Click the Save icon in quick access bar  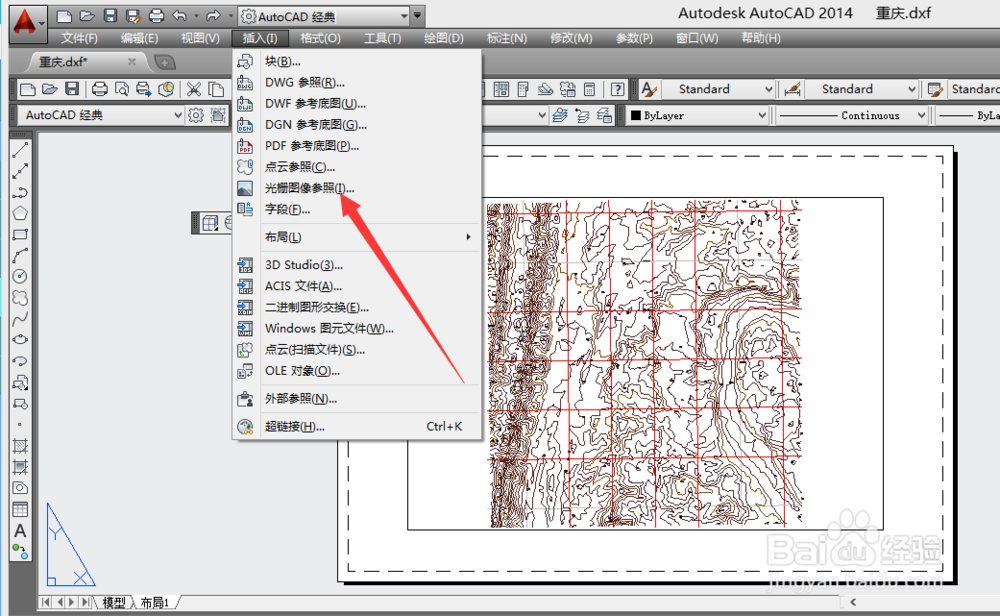click(110, 16)
